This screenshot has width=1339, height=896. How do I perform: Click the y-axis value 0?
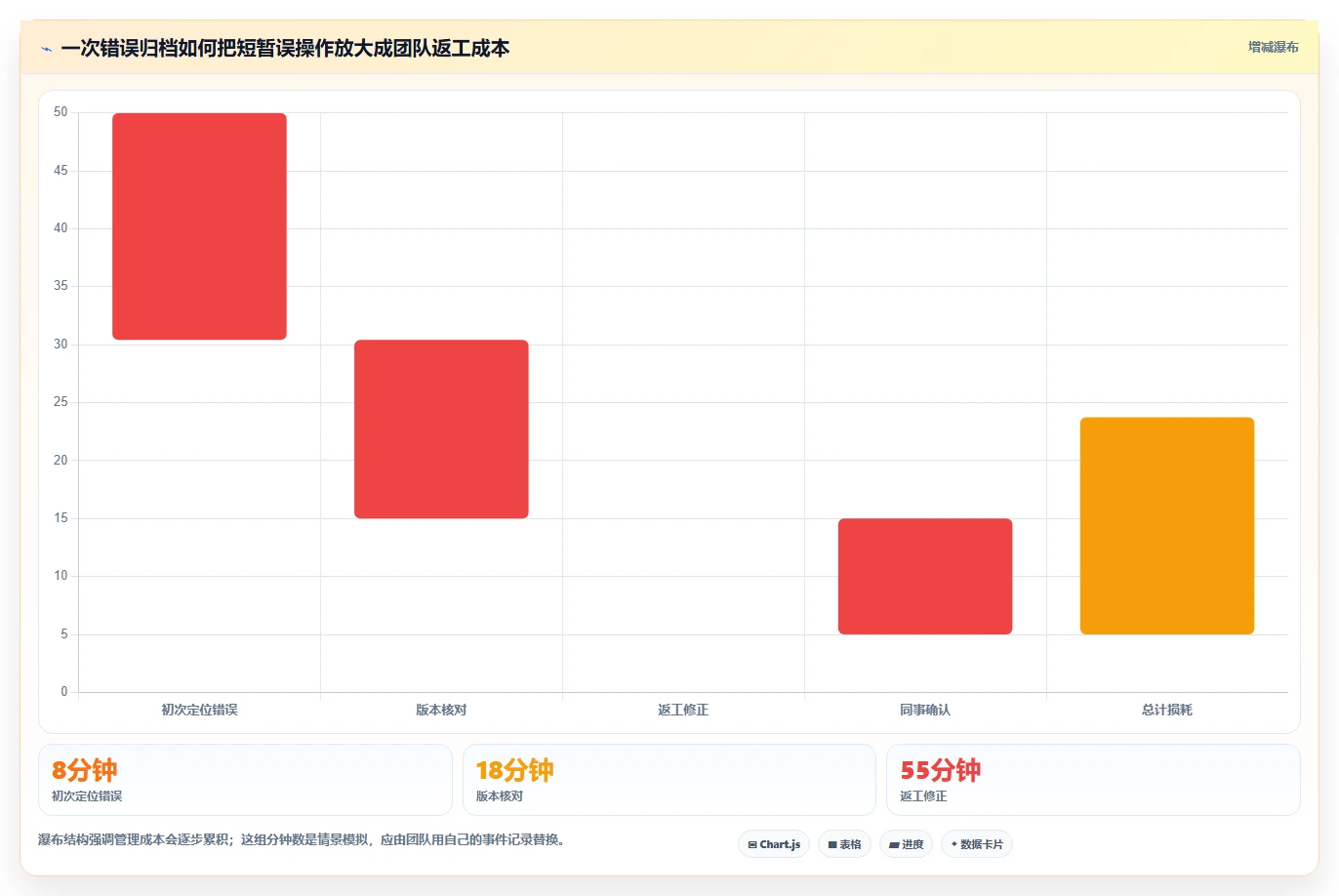click(64, 692)
